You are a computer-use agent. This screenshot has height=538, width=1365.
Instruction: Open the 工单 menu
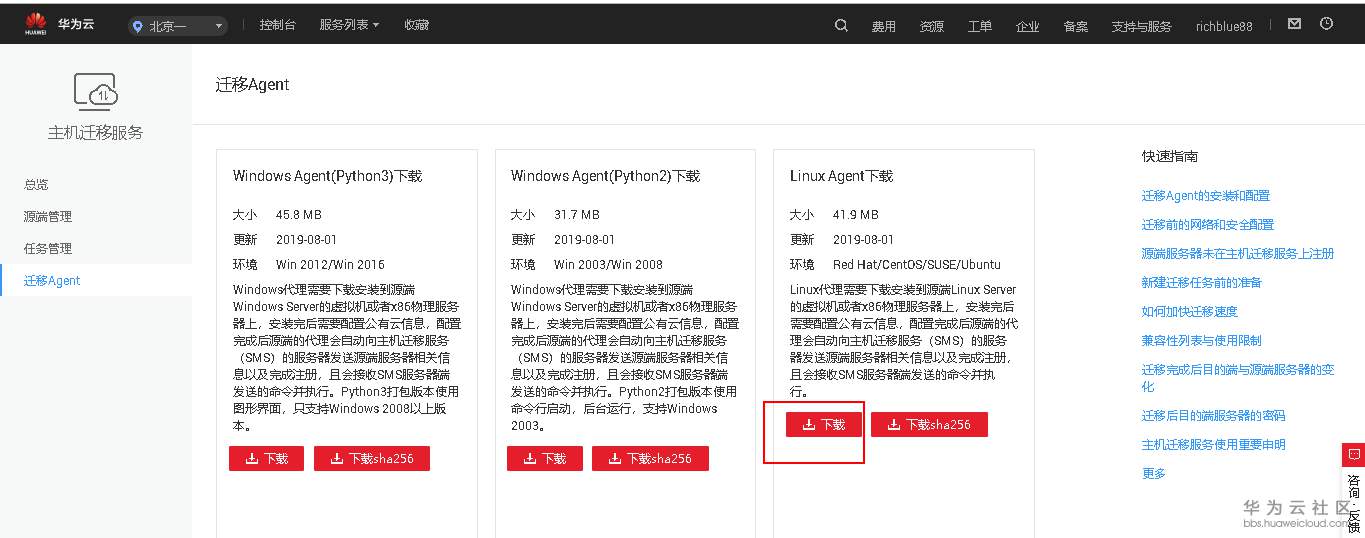pyautogui.click(x=980, y=26)
